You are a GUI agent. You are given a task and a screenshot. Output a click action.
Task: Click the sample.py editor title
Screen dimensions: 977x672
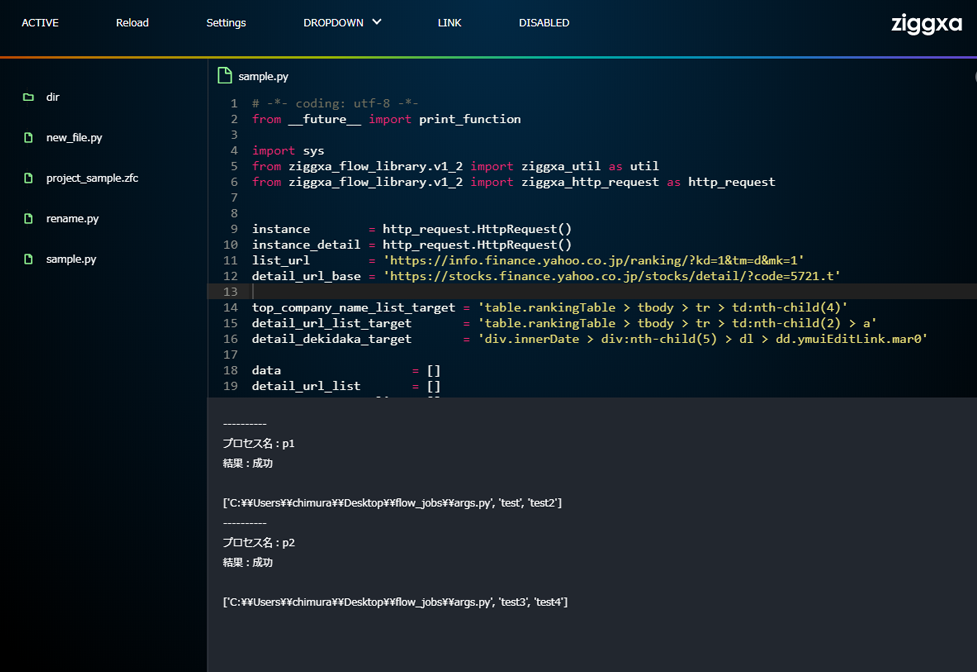[263, 77]
